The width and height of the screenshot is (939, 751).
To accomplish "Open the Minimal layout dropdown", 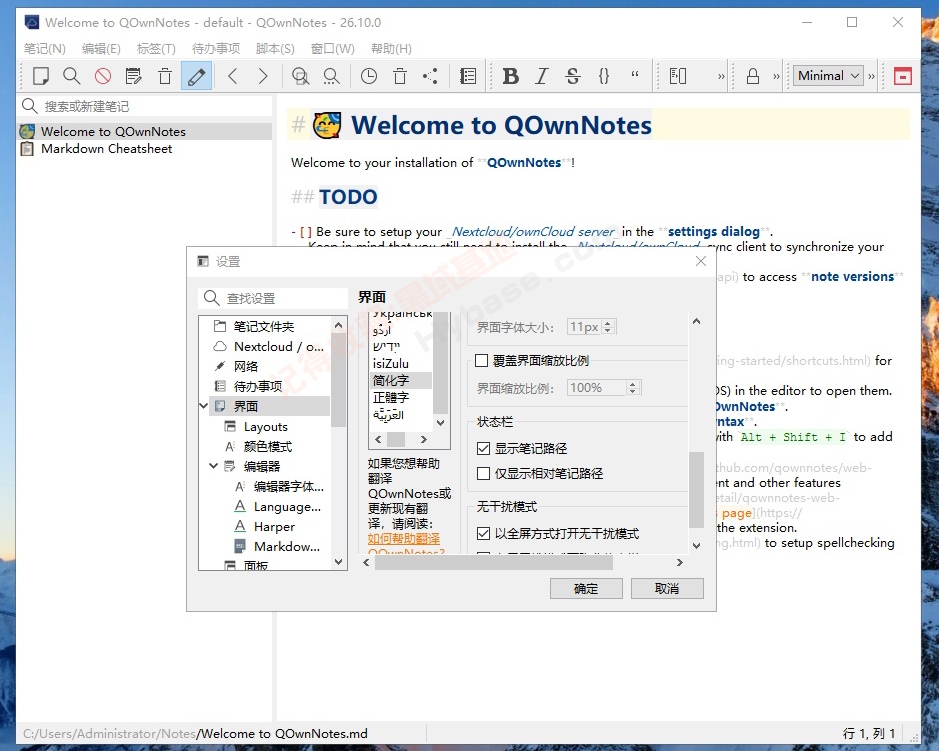I will pyautogui.click(x=829, y=76).
